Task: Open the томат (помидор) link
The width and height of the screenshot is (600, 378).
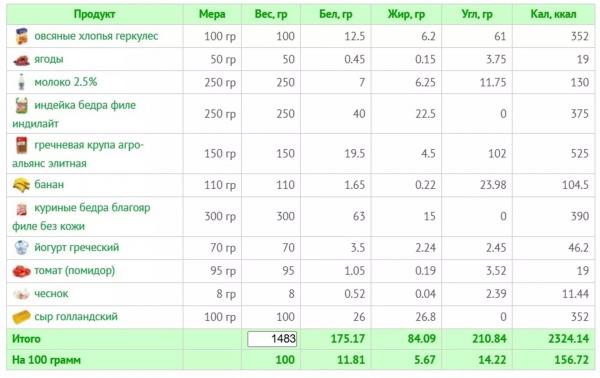Action: tap(75, 270)
